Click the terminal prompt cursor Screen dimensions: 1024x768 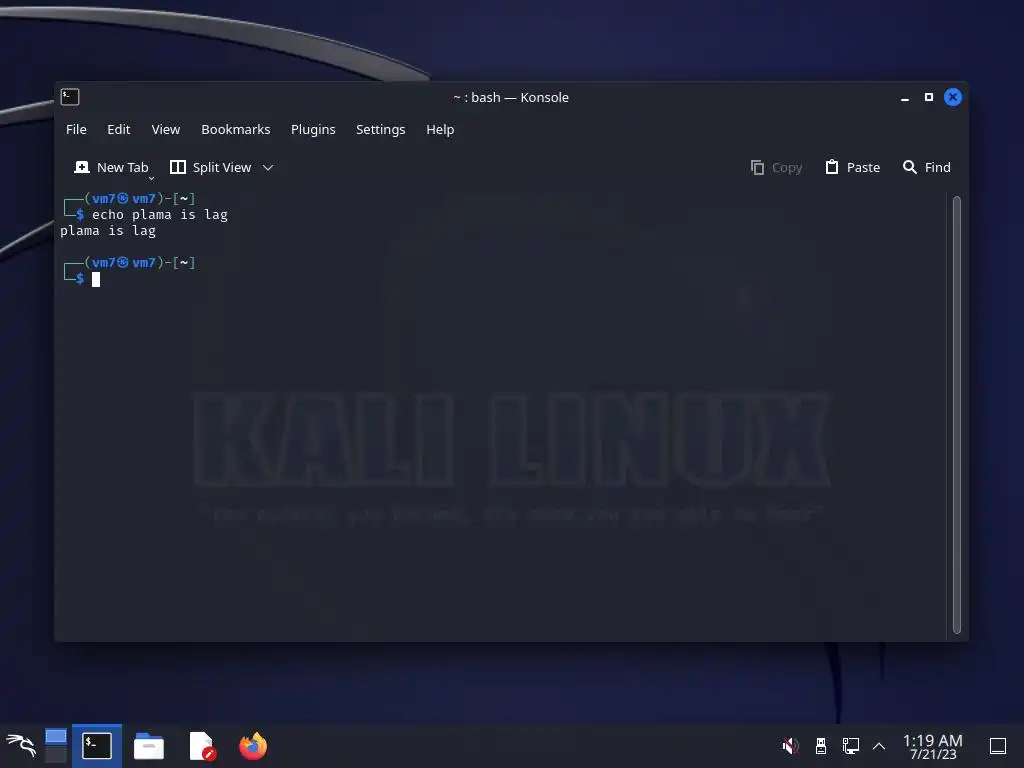tap(96, 280)
